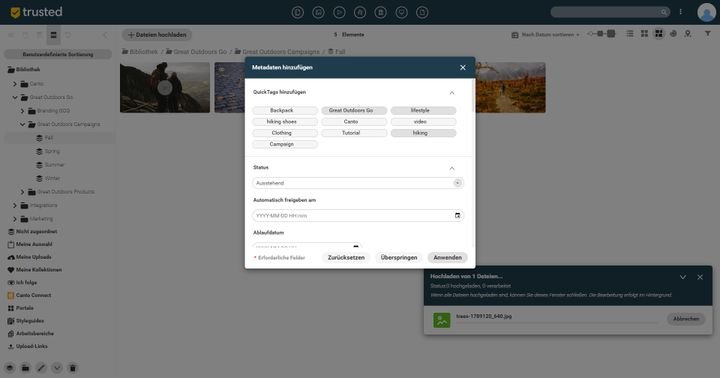Click the search magnifier icon
This screenshot has width=720, height=378.
[664, 12]
